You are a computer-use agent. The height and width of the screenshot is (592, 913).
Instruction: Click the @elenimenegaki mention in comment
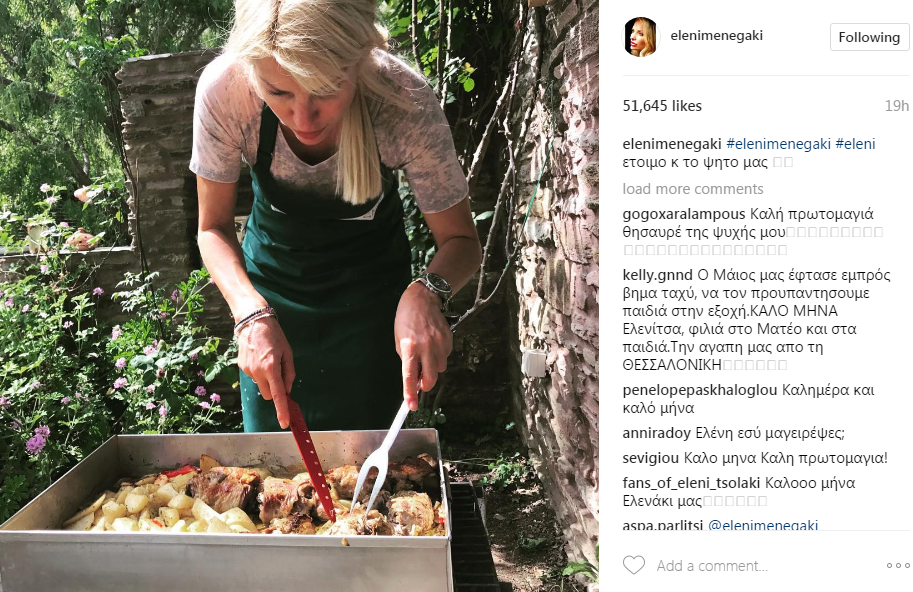click(763, 525)
